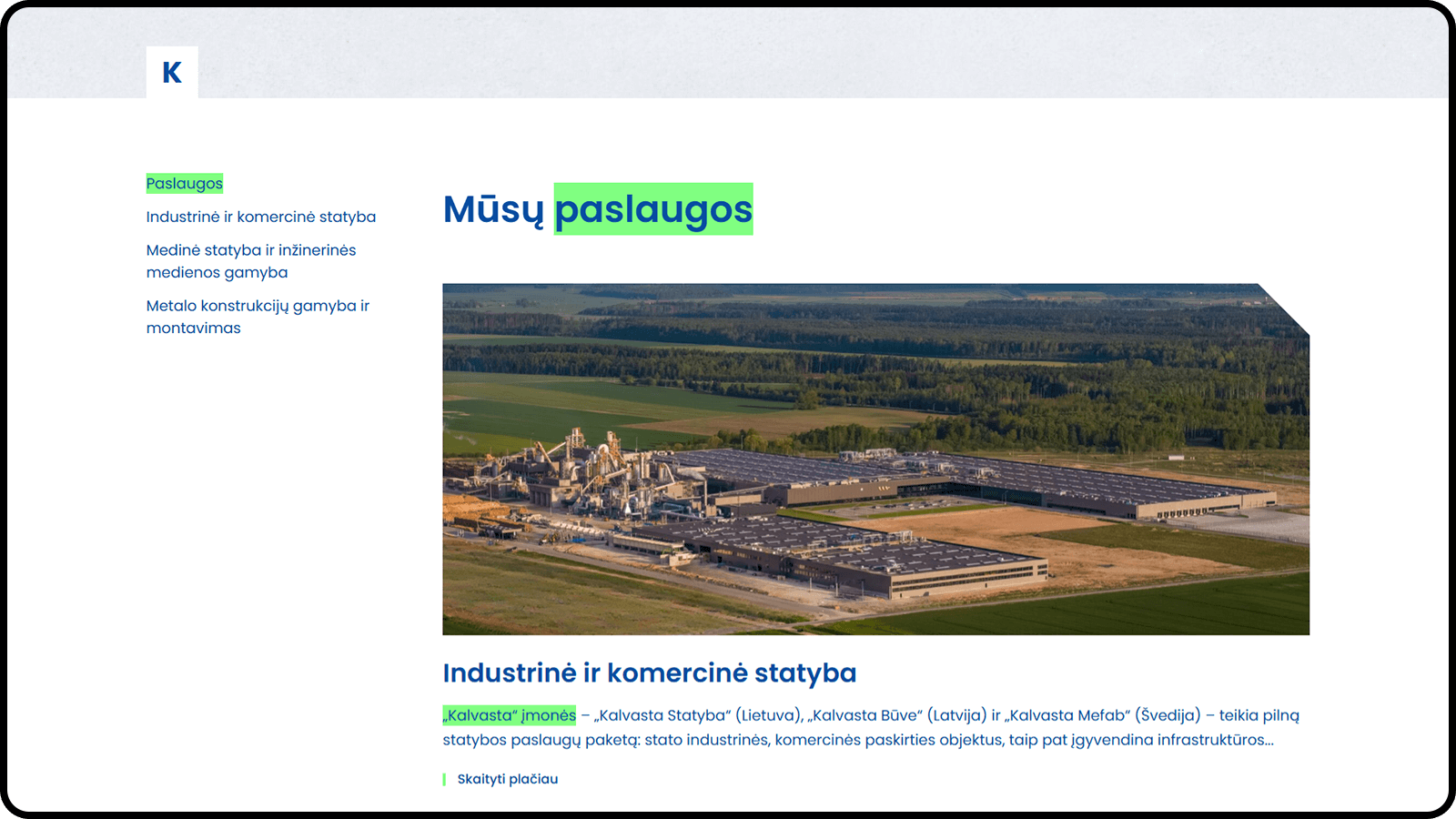1456x819 pixels.
Task: Open Medinė statyba ir inžinerinės medienos gamyba
Action: [x=251, y=261]
